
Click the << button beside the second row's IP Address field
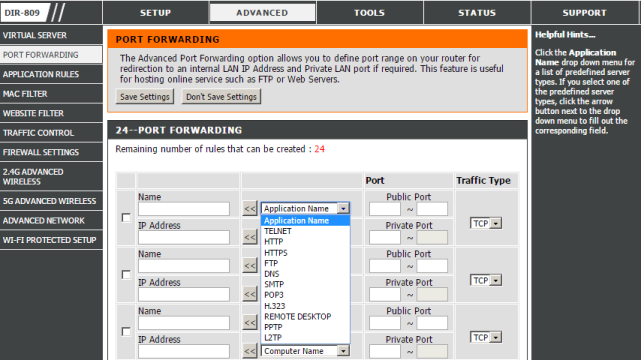coord(250,294)
